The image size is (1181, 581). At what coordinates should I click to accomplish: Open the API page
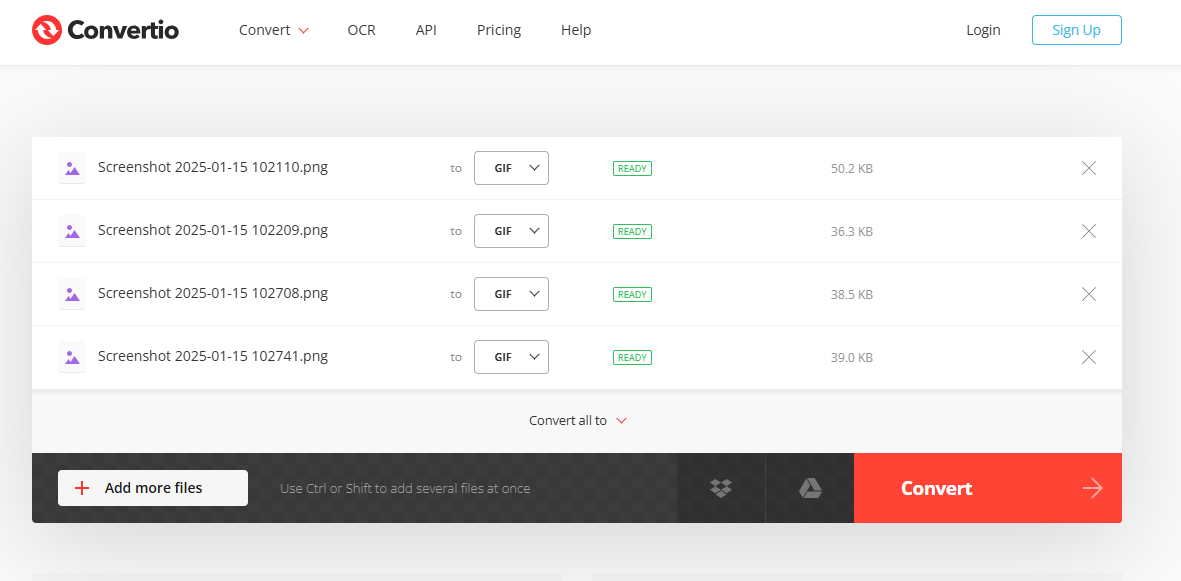pyautogui.click(x=426, y=30)
